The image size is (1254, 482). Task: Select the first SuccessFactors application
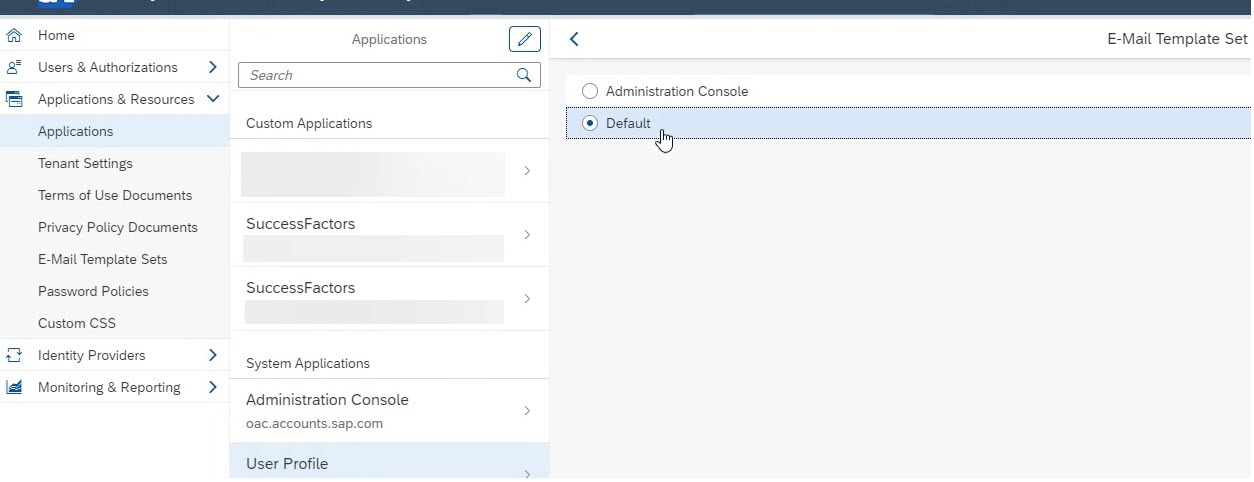(389, 235)
